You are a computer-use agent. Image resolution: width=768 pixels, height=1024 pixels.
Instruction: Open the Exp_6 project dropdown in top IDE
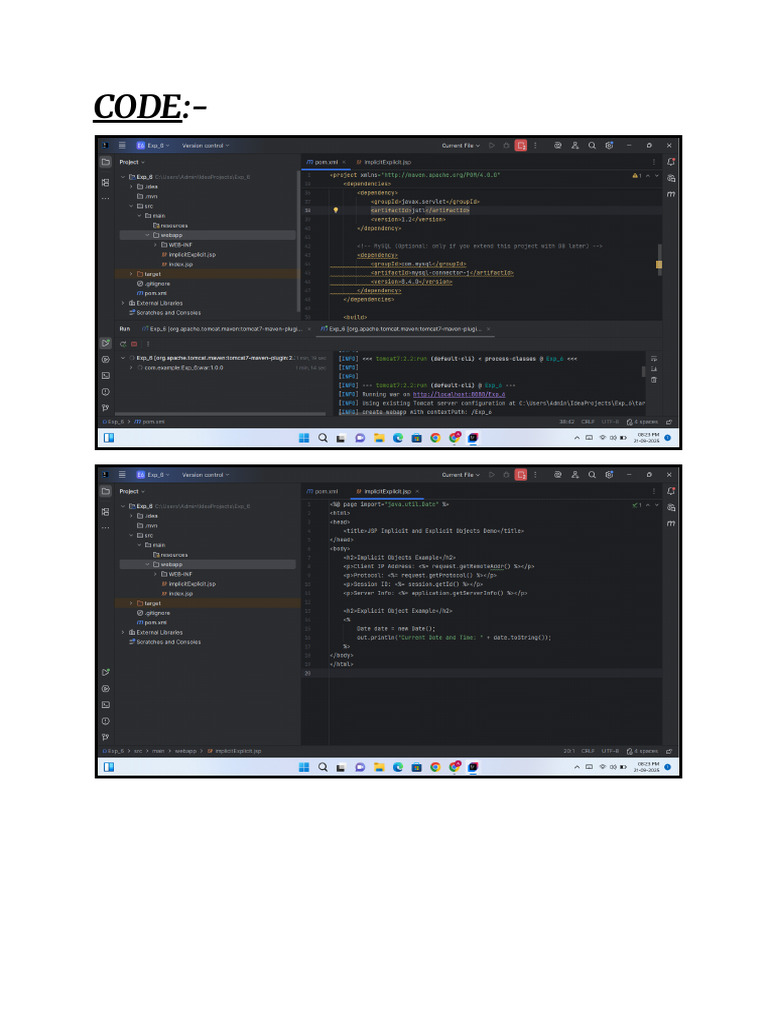(x=153, y=146)
